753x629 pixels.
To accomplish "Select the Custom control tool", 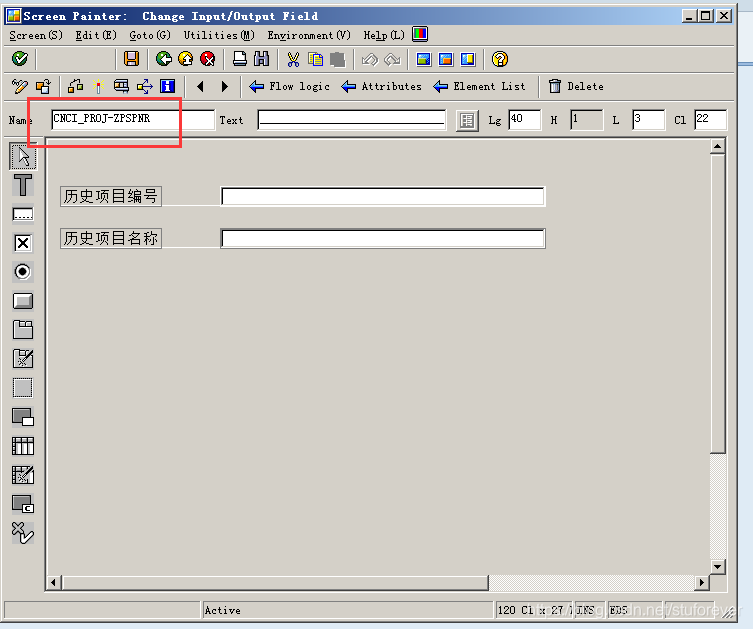I will [x=23, y=504].
